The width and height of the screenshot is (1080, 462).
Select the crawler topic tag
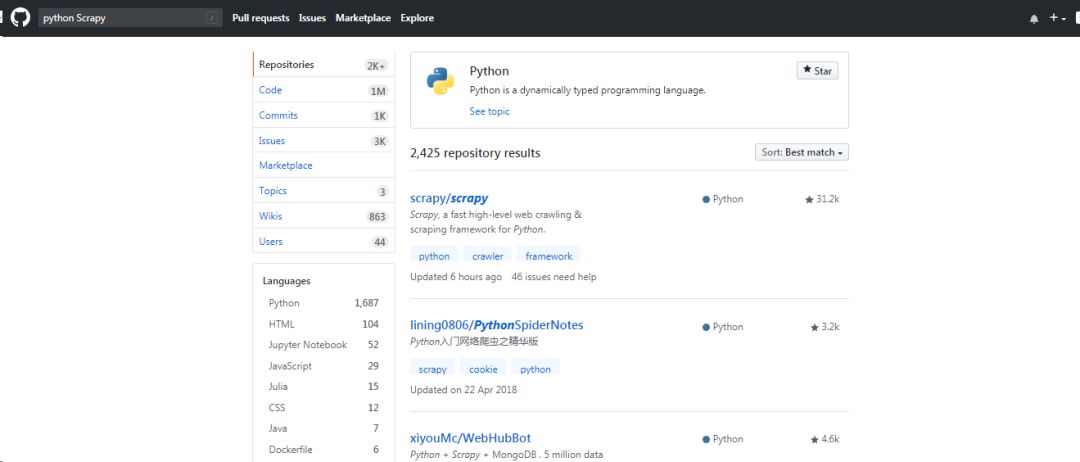click(x=488, y=255)
